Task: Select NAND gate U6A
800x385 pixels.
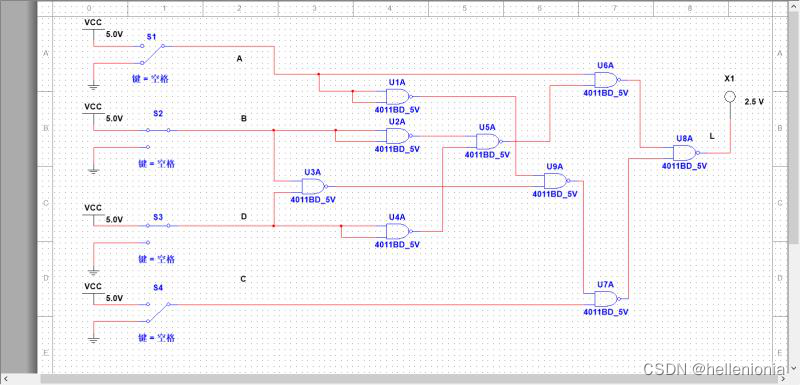Action: pyautogui.click(x=607, y=80)
